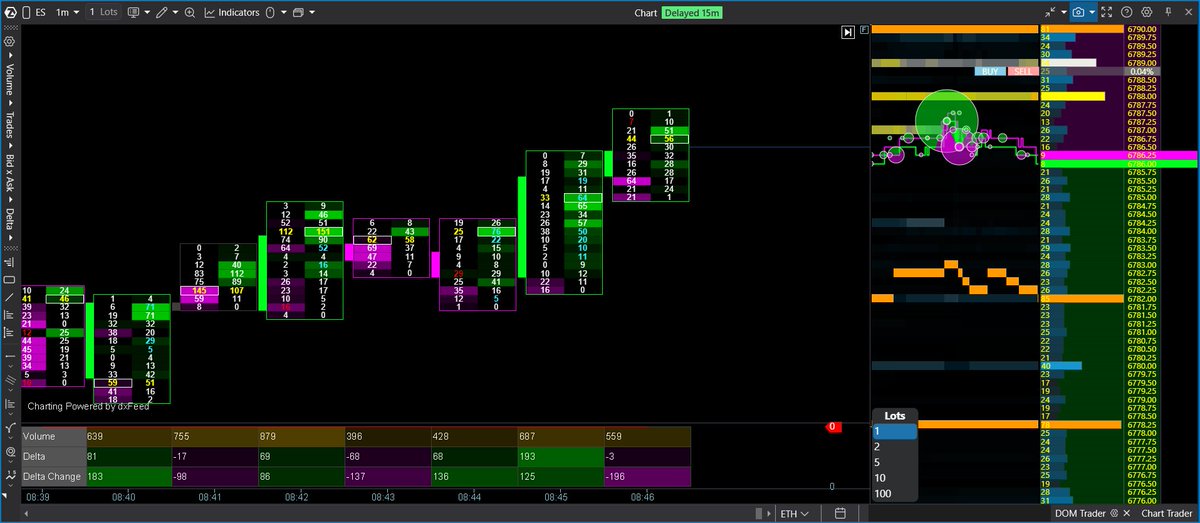This screenshot has height=523, width=1200.
Task: Toggle the small F icon on the chart
Action: 864,31
